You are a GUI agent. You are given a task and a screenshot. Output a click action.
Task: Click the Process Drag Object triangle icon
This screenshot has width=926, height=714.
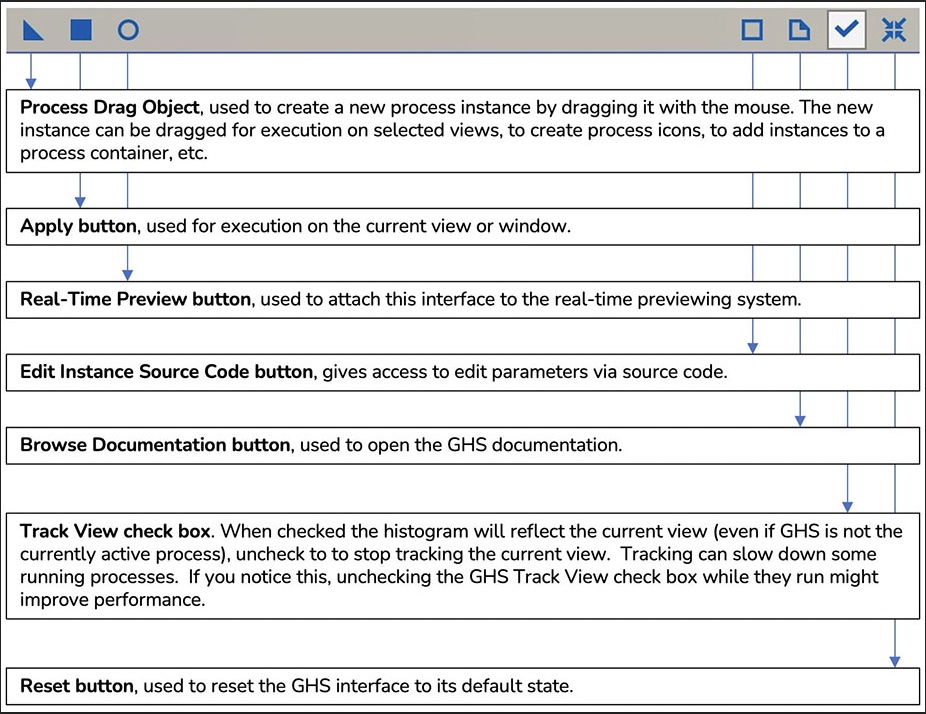[x=33, y=30]
